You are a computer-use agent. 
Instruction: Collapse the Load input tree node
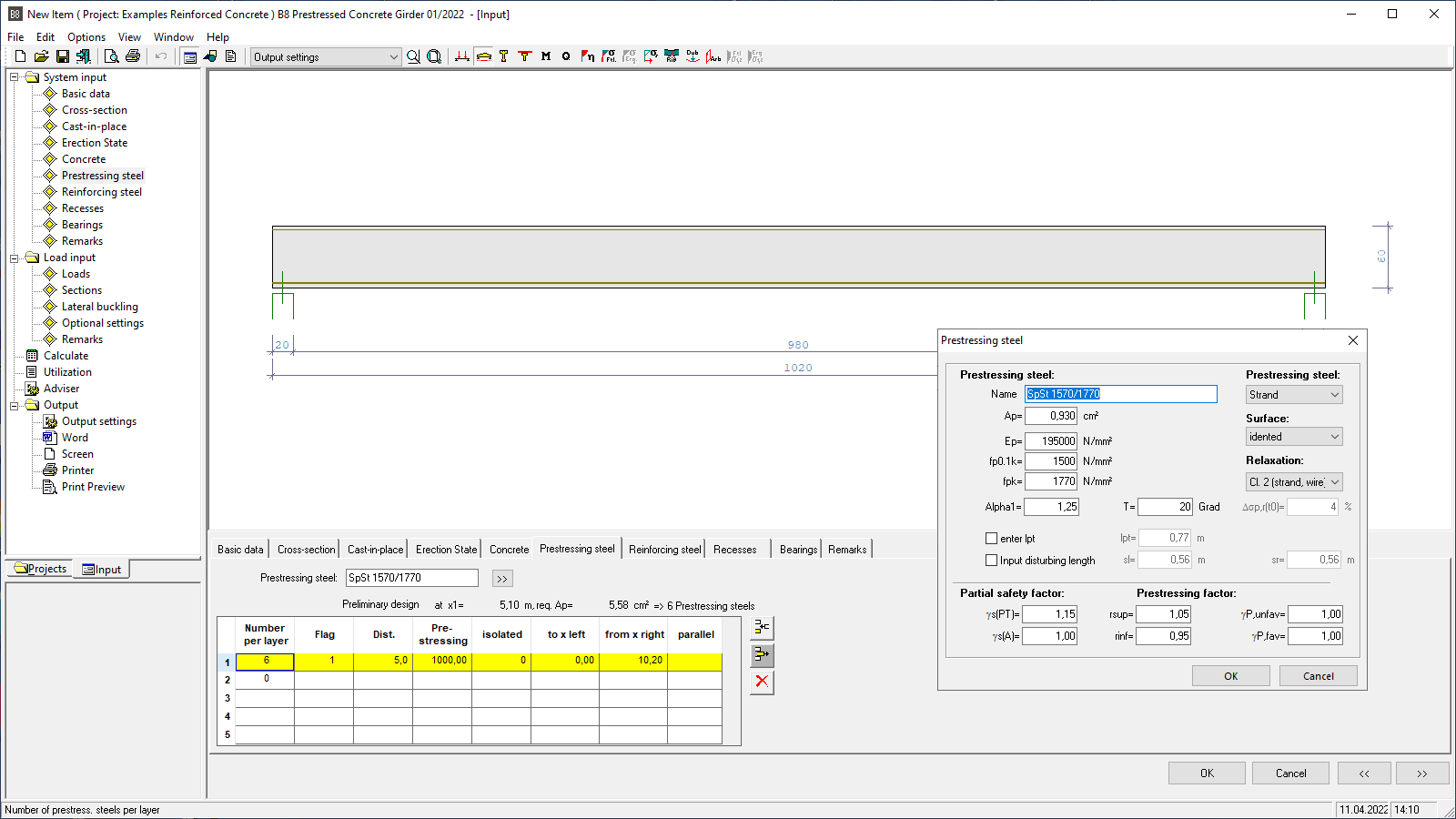click(x=15, y=258)
